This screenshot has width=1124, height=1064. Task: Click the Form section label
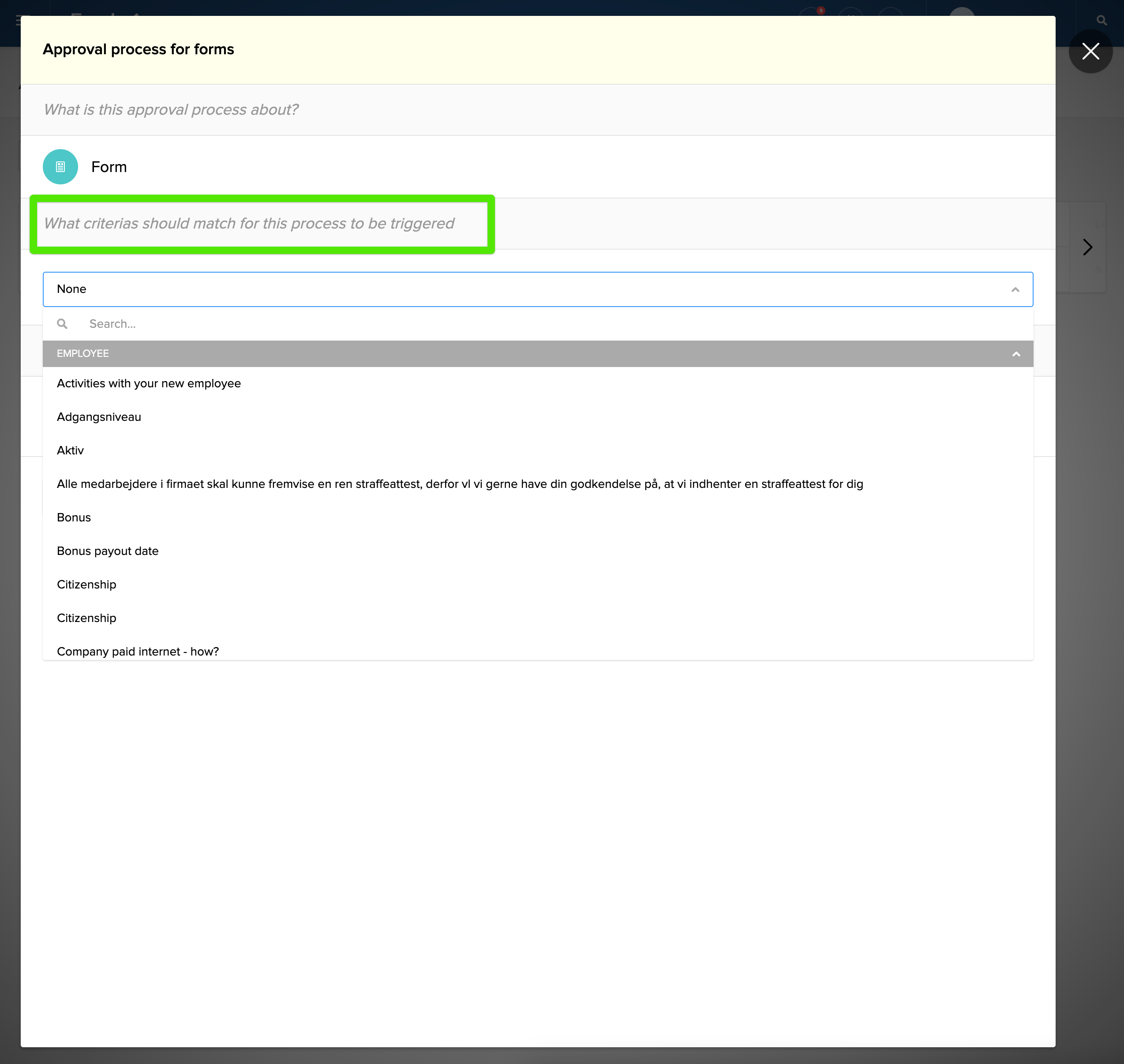pos(109,167)
